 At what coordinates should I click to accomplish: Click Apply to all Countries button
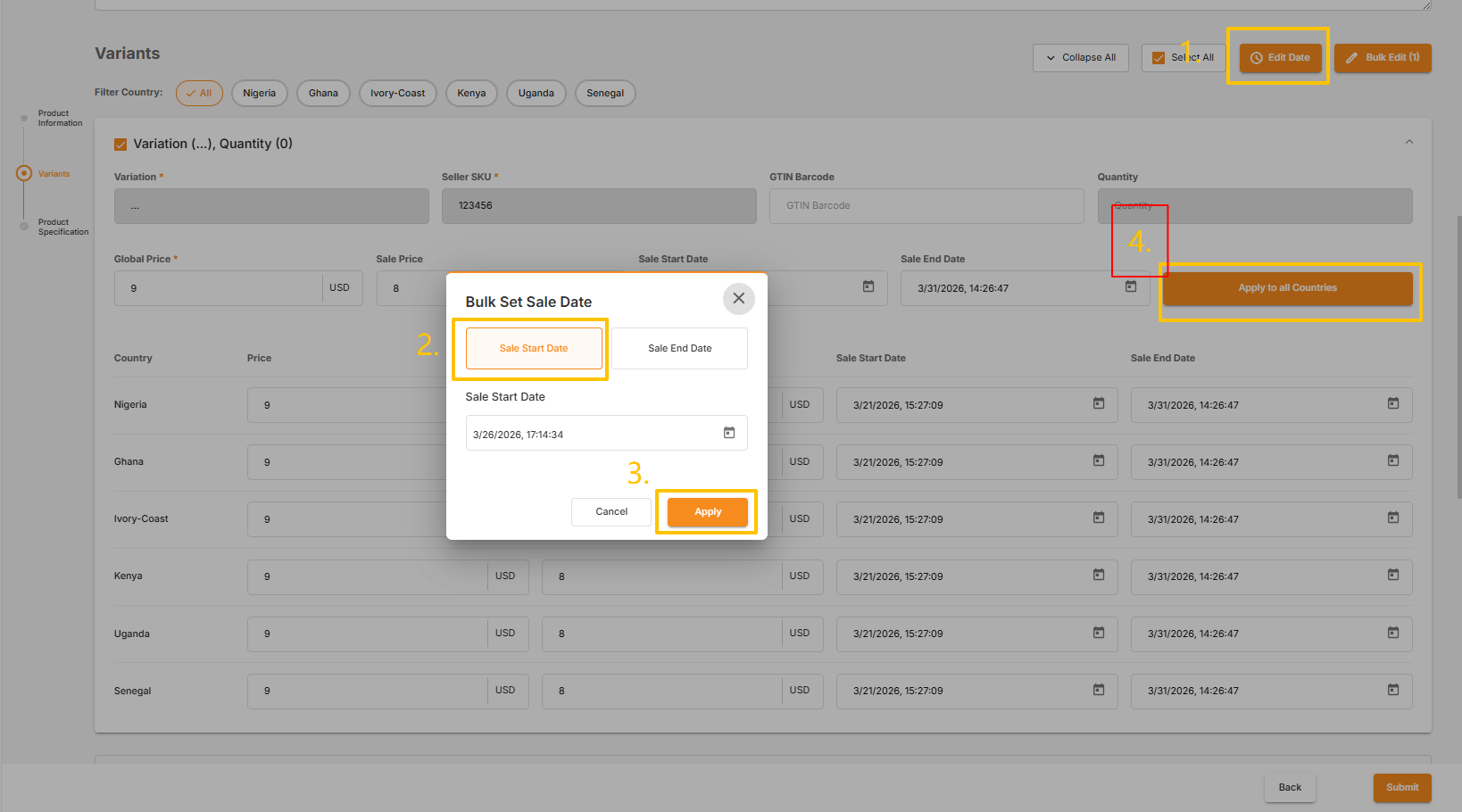(x=1286, y=288)
